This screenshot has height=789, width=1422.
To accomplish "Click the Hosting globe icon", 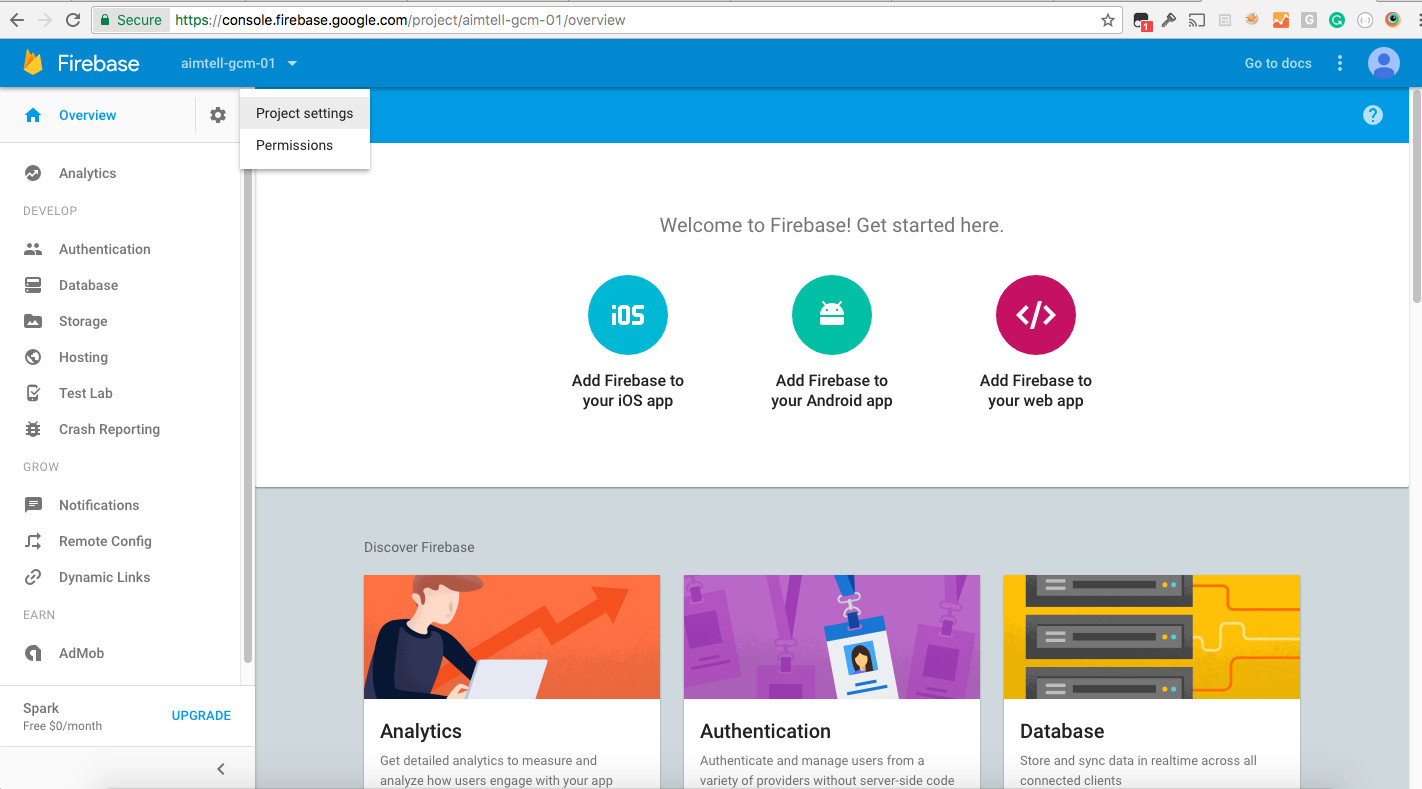I will [x=33, y=357].
